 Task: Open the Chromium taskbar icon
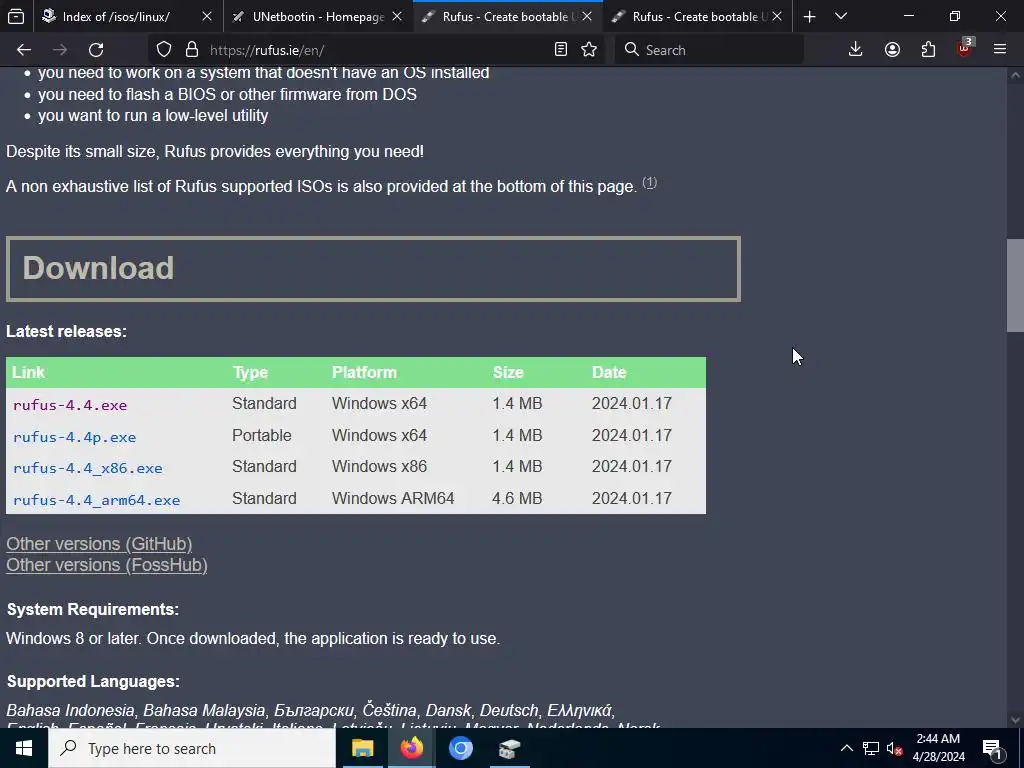point(460,748)
